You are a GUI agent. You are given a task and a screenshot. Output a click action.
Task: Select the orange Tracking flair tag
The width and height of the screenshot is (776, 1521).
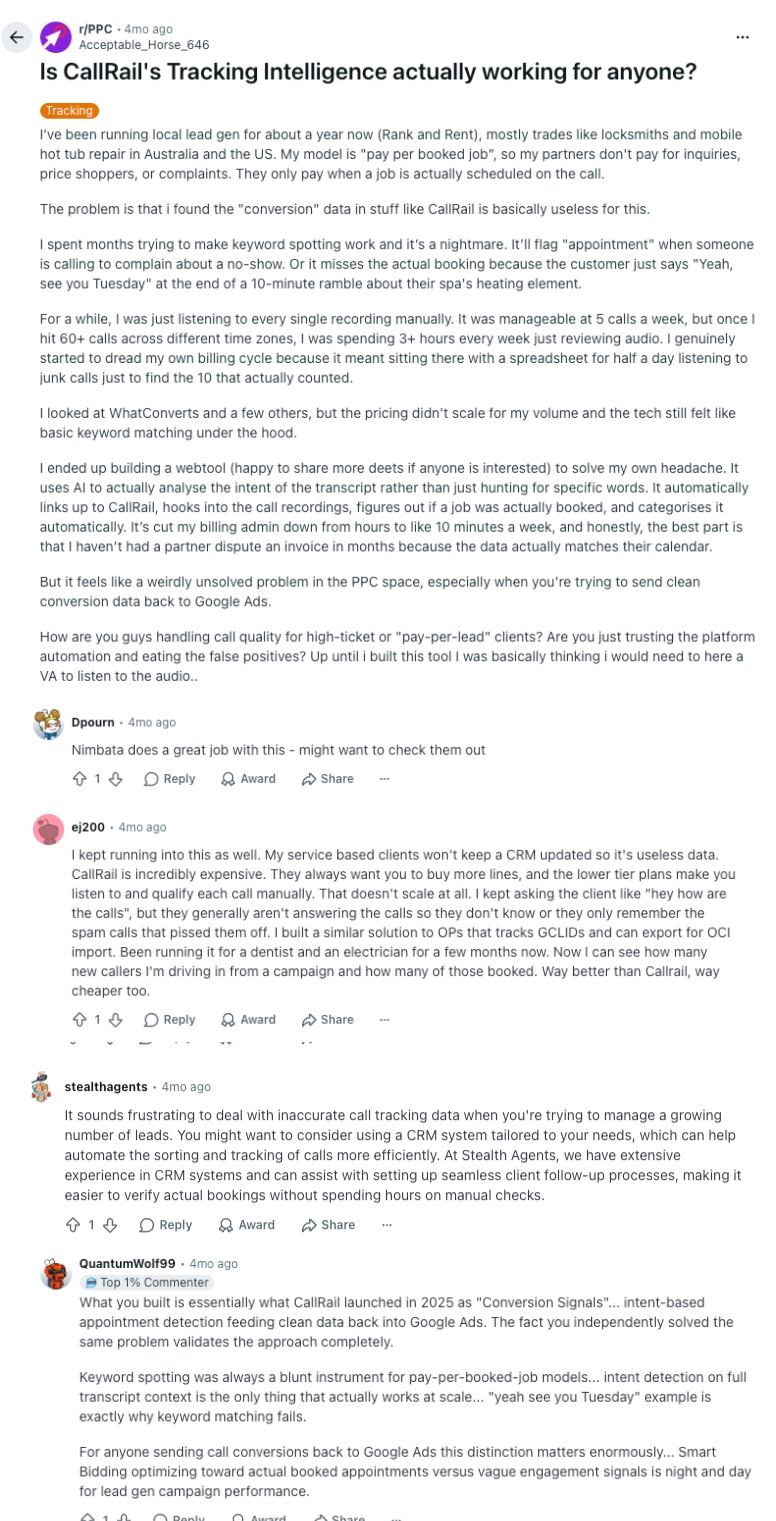click(x=70, y=111)
